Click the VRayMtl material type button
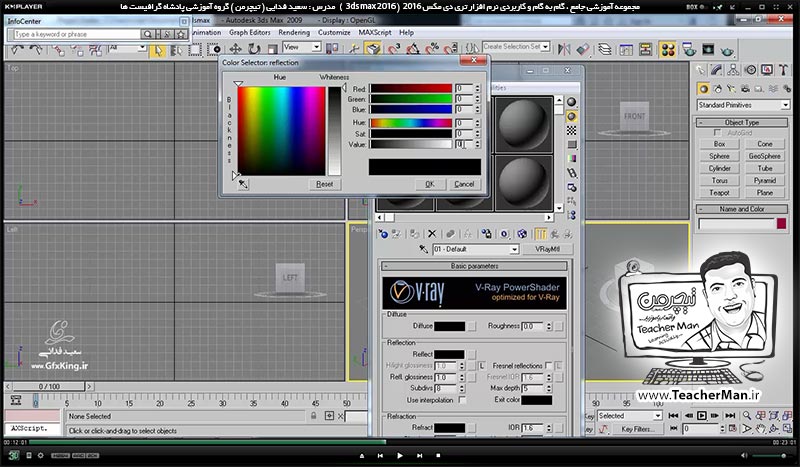The image size is (800, 467). tap(547, 249)
